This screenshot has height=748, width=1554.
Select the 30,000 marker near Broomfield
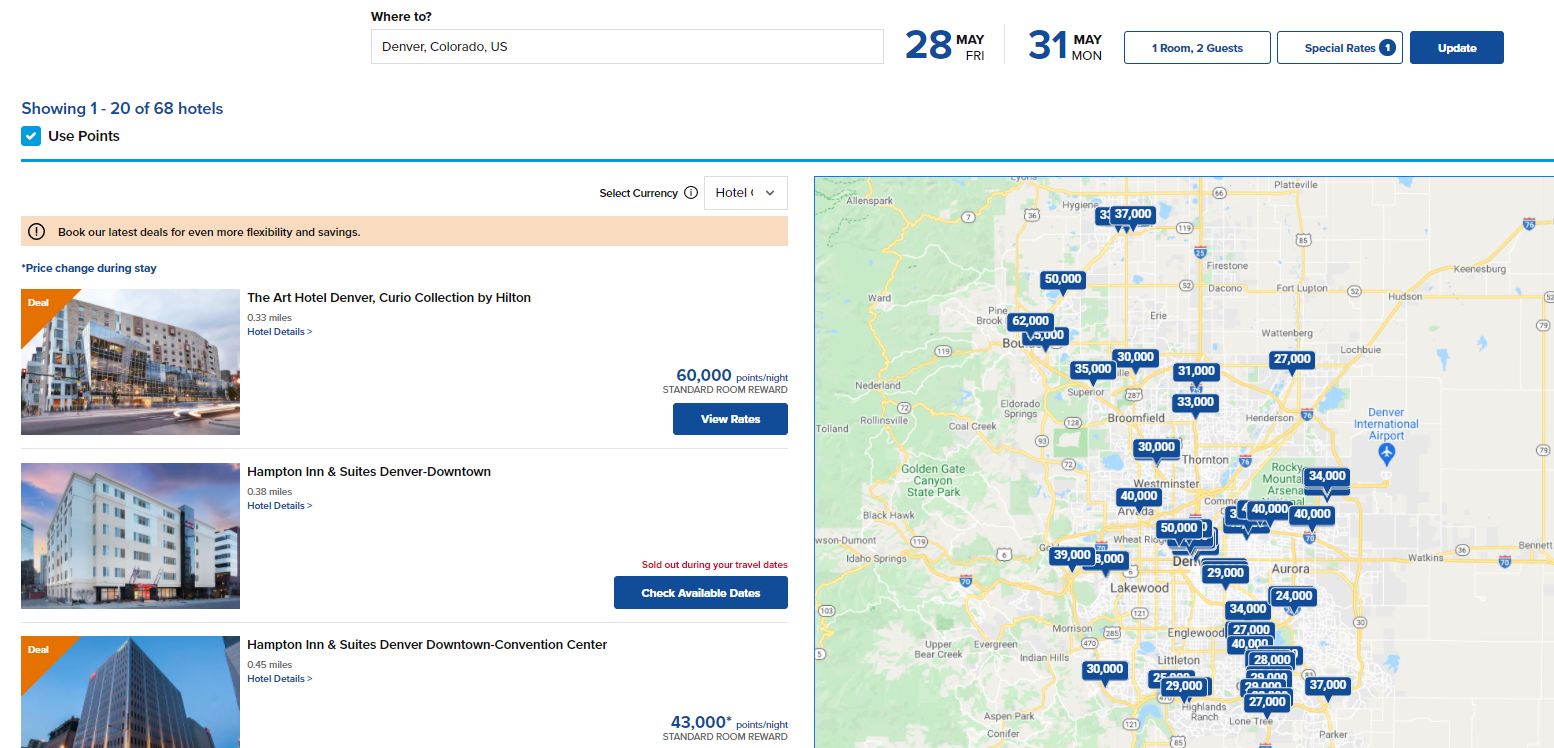(x=1135, y=357)
